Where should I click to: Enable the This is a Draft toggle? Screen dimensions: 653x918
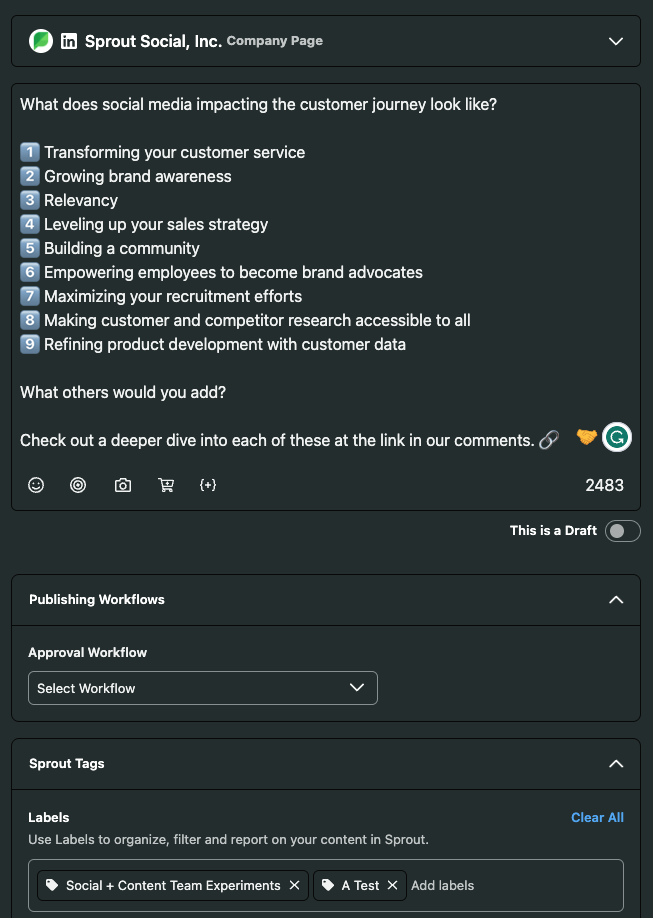tap(622, 531)
